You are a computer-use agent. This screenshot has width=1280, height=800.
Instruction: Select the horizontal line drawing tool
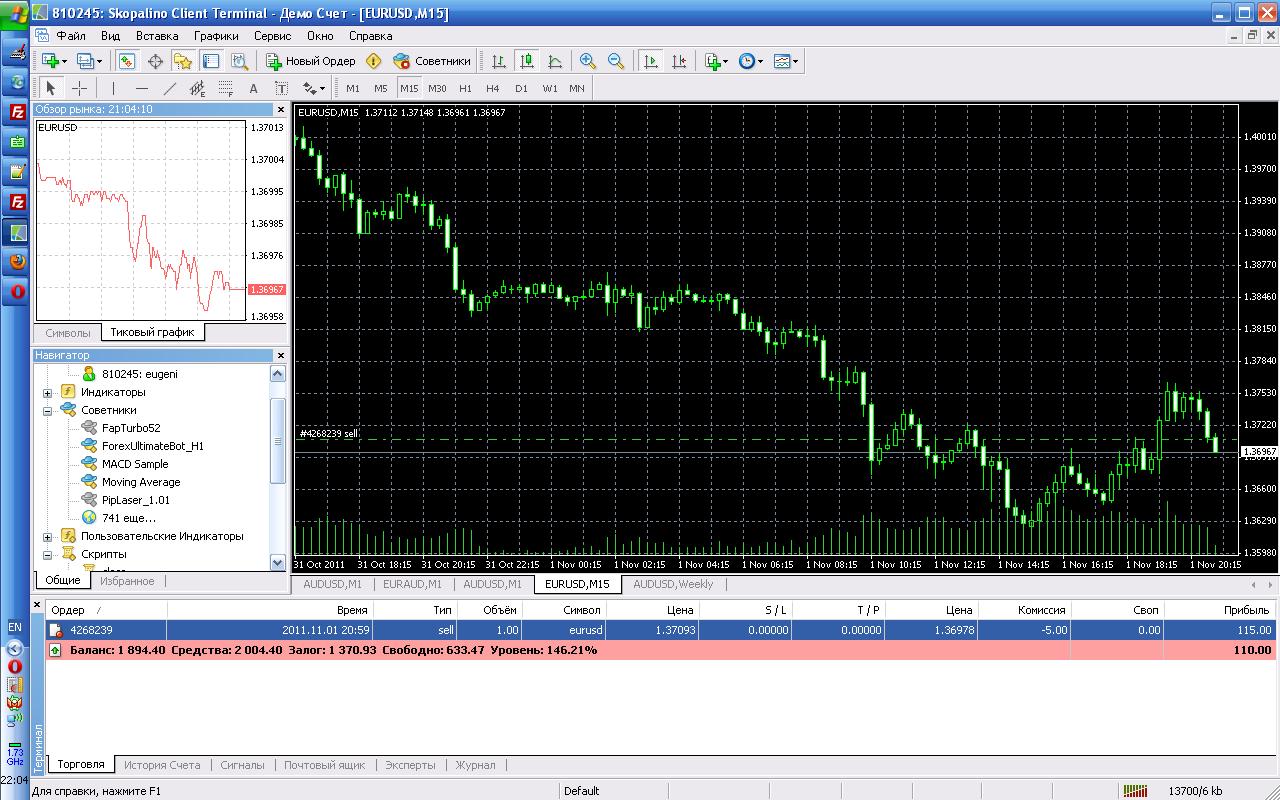click(x=142, y=88)
